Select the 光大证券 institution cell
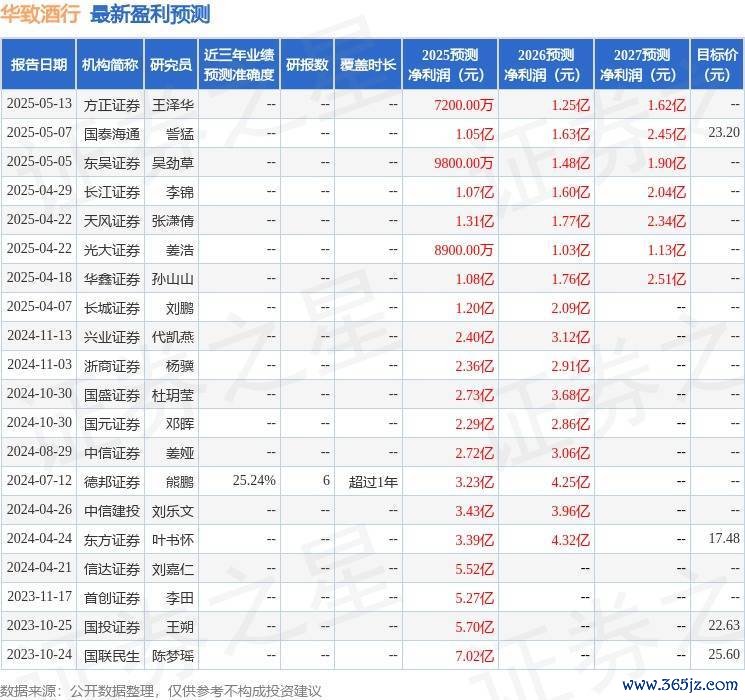Image resolution: width=745 pixels, height=700 pixels. click(x=112, y=250)
